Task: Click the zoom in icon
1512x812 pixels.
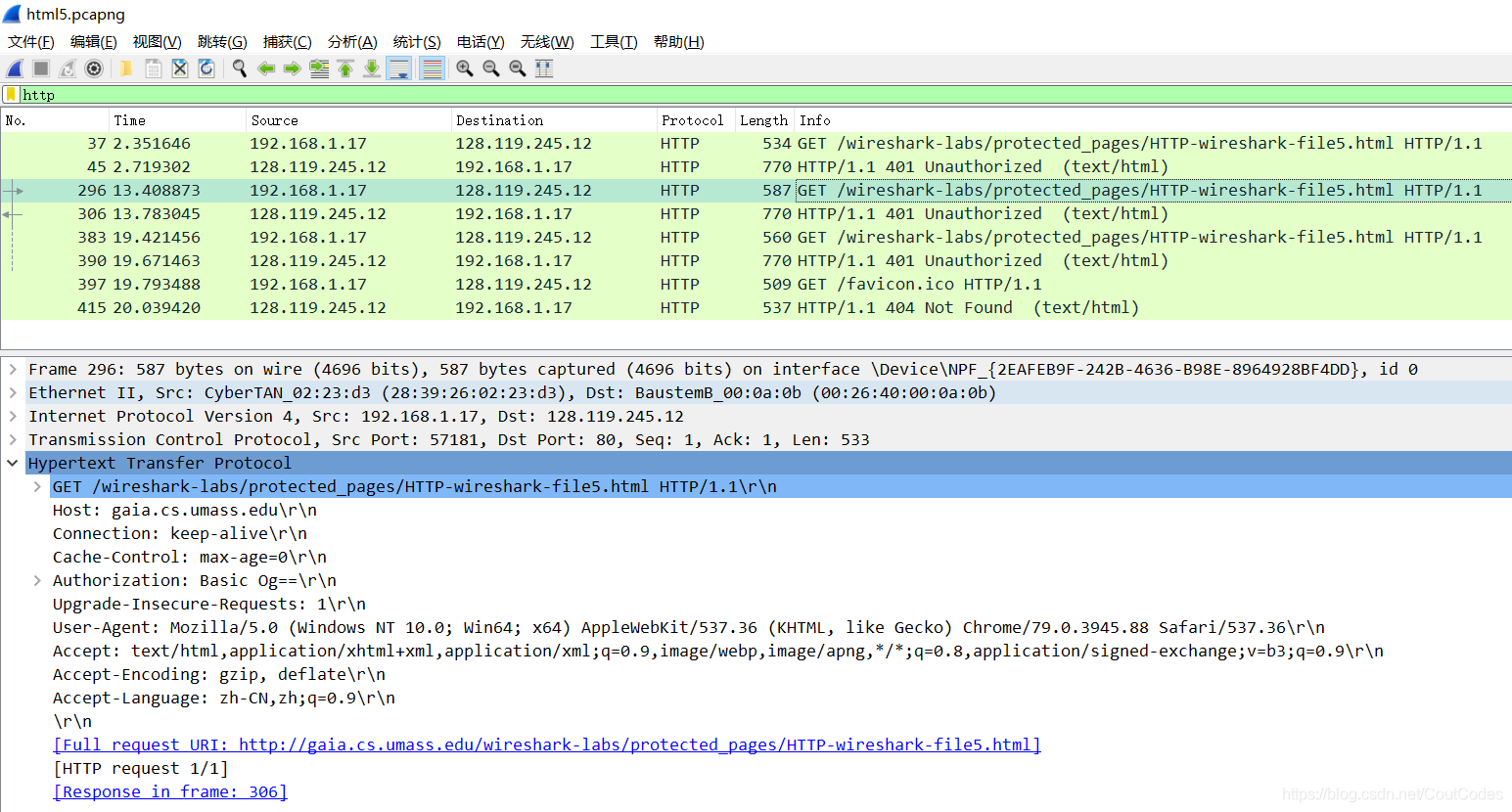Action: click(465, 68)
